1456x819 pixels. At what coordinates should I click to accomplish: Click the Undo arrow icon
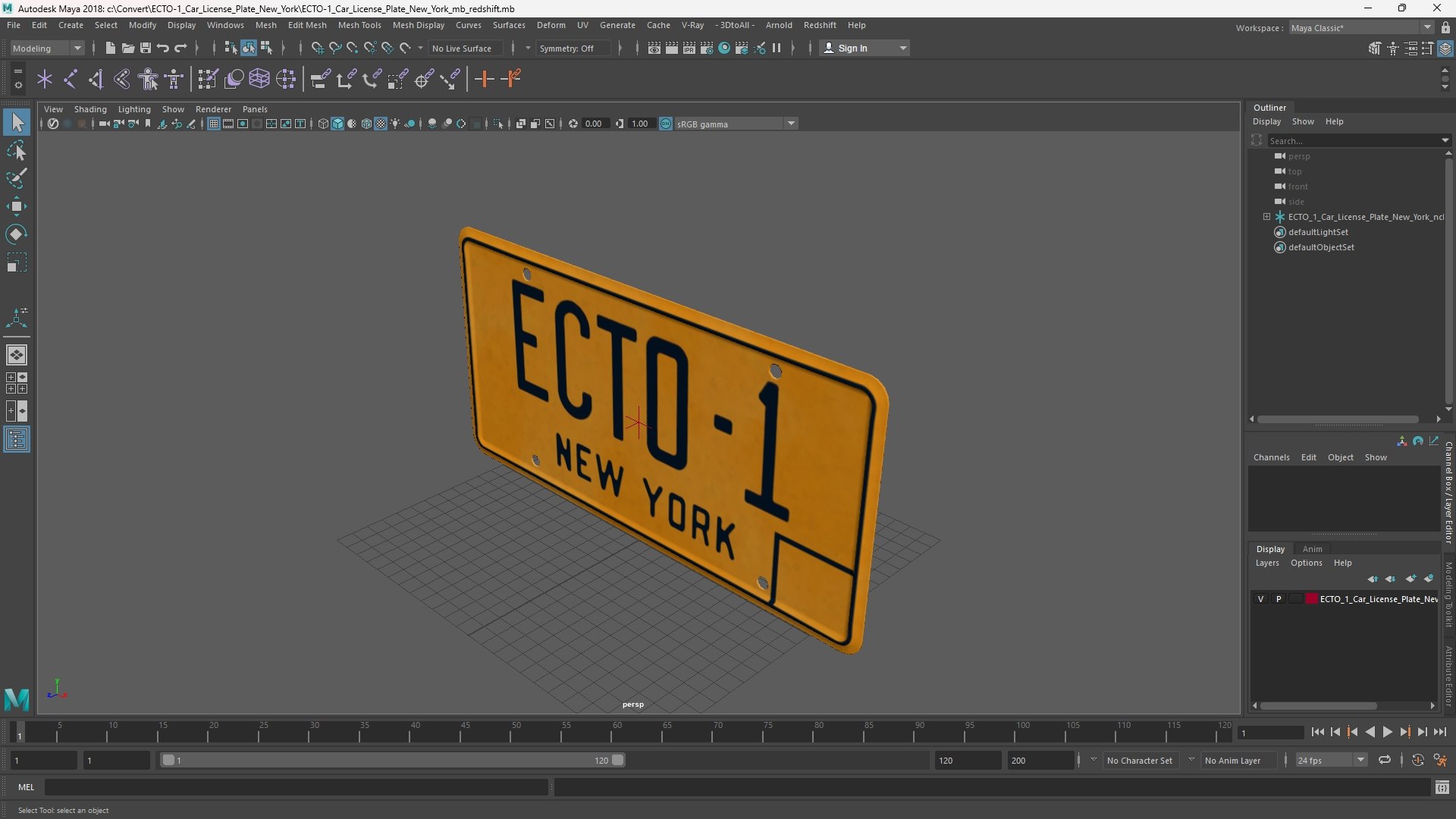pos(163,48)
